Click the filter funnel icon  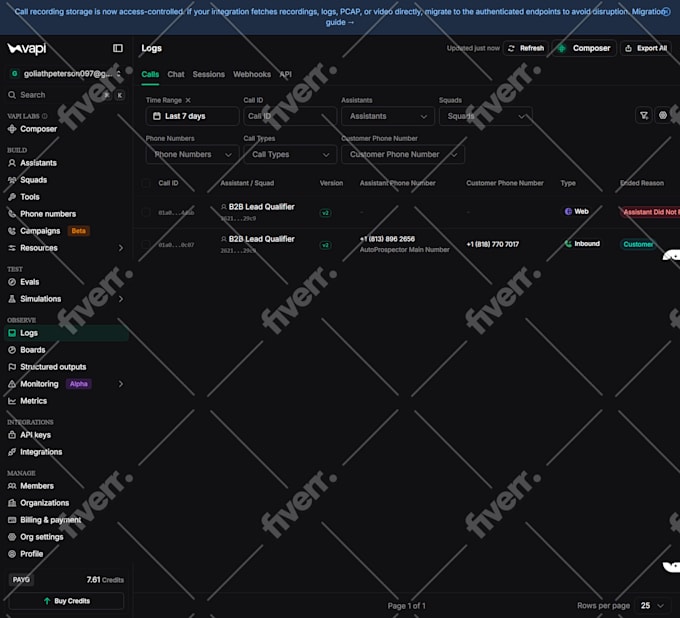644,115
